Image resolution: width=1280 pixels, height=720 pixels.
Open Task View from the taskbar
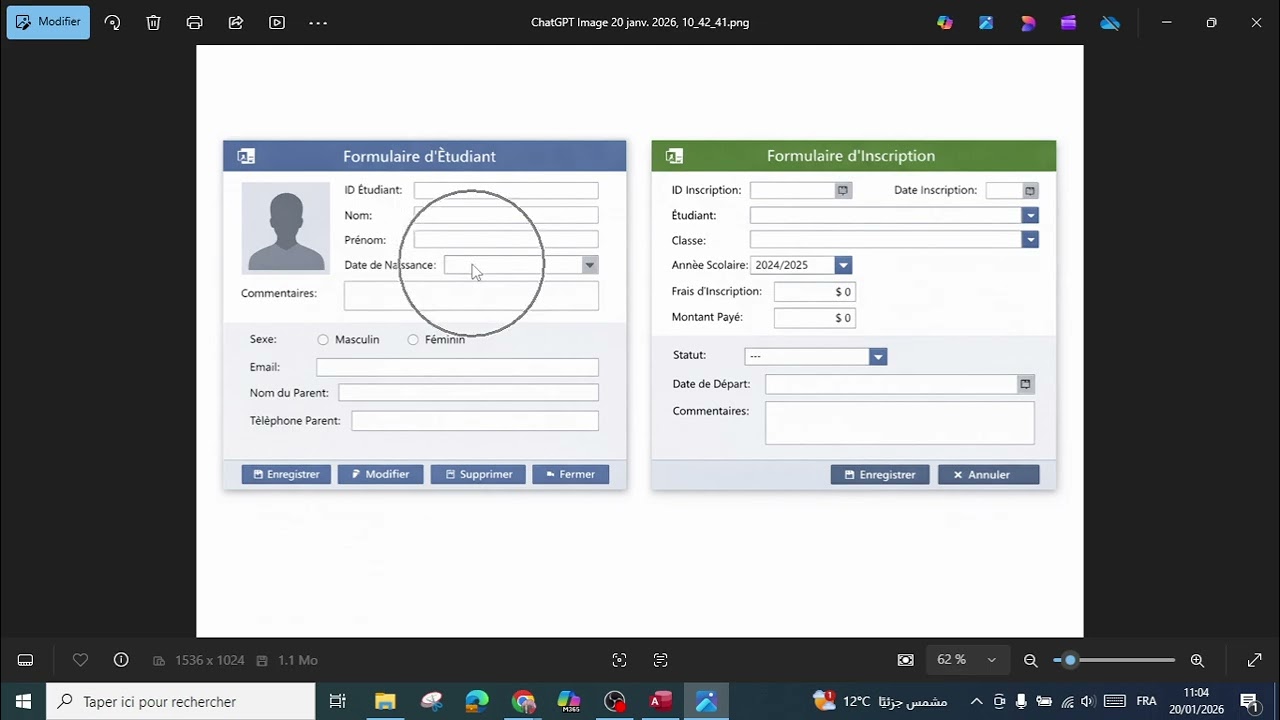[x=337, y=702]
